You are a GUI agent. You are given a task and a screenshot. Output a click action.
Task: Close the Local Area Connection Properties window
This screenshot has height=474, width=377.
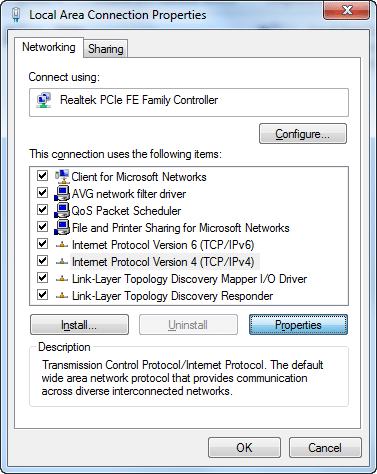(346, 11)
